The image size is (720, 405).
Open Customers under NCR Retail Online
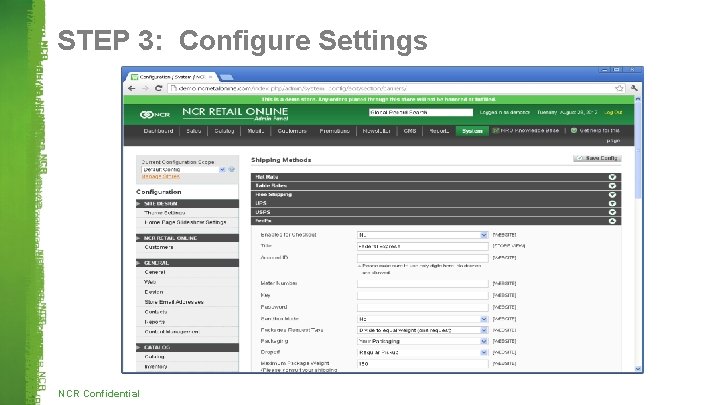point(159,247)
